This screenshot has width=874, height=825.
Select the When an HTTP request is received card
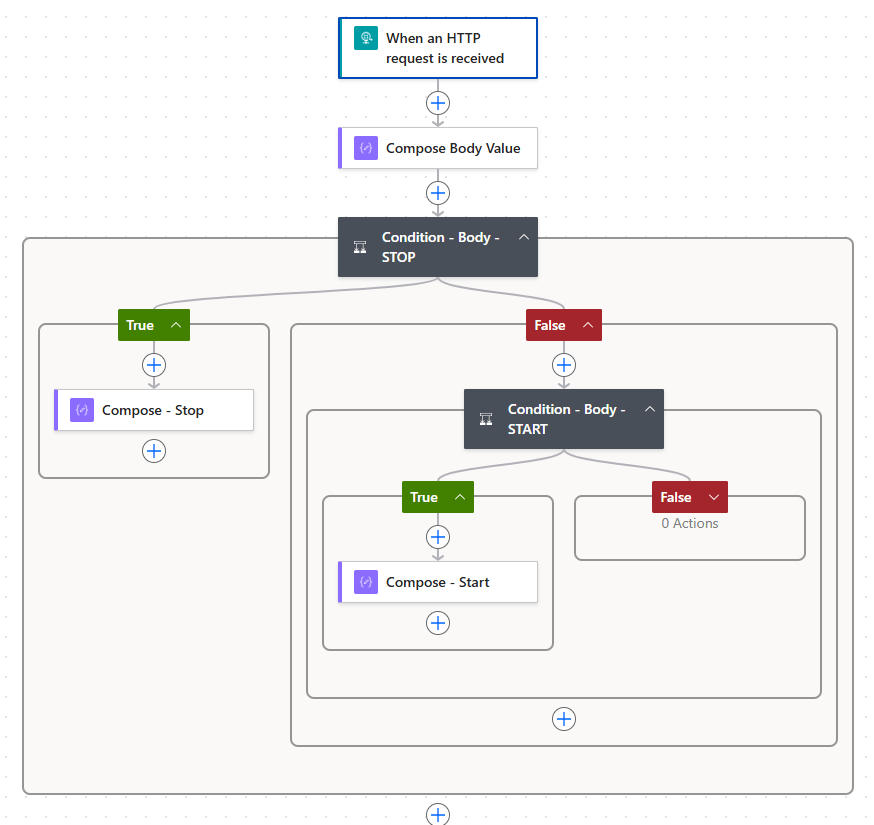(445, 48)
